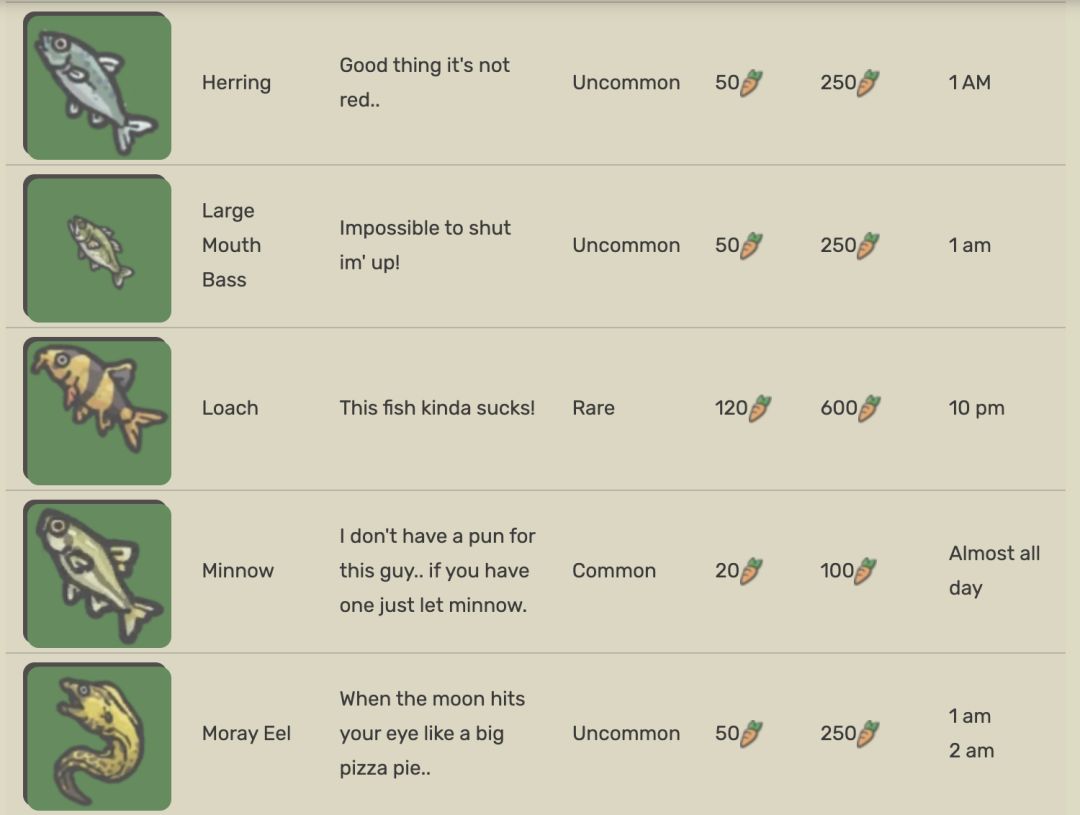
Task: Click the Large Mouth Bass fish icon
Action: coord(97,249)
